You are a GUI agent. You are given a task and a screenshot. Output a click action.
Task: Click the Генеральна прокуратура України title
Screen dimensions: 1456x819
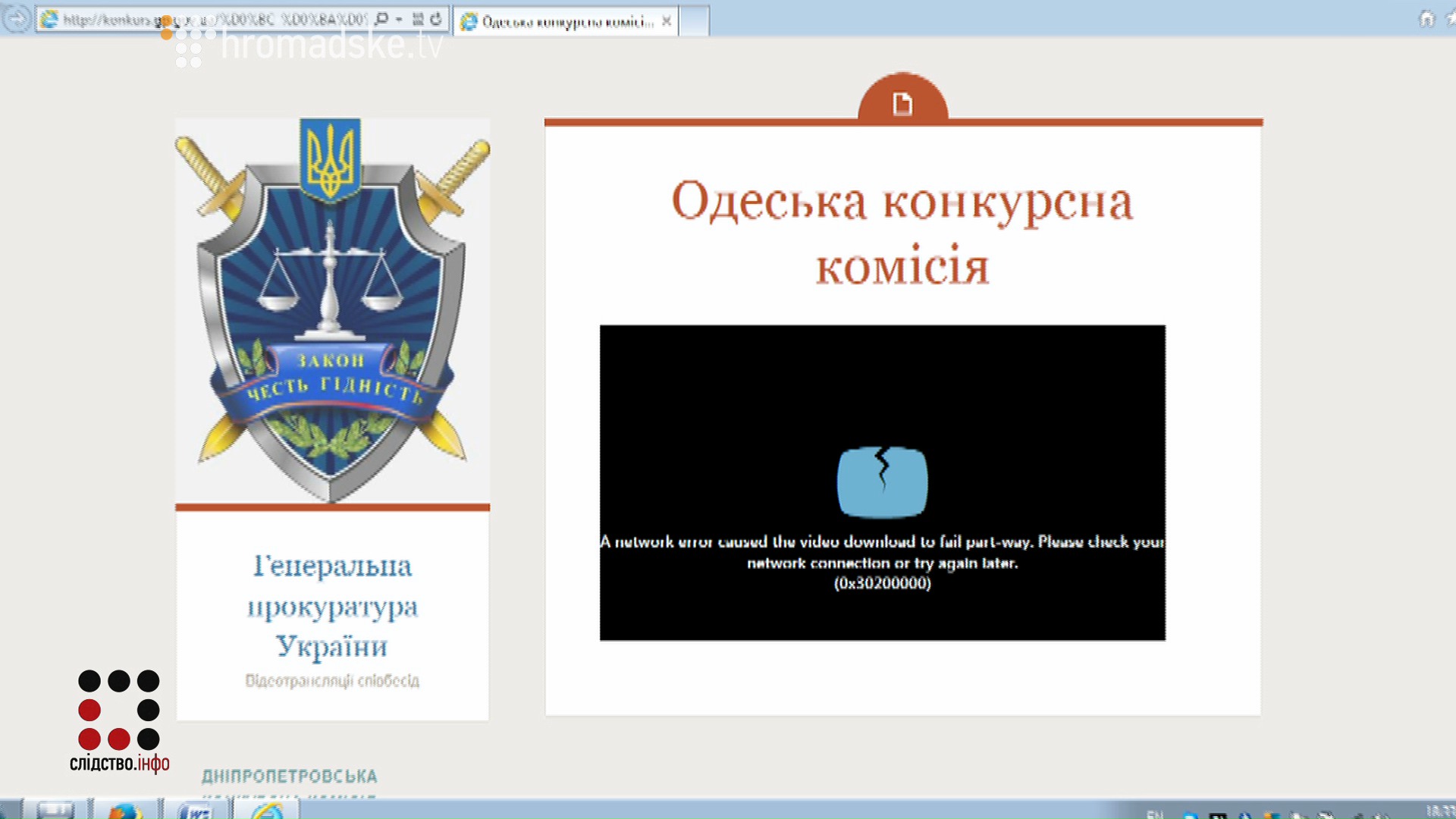[x=332, y=606]
